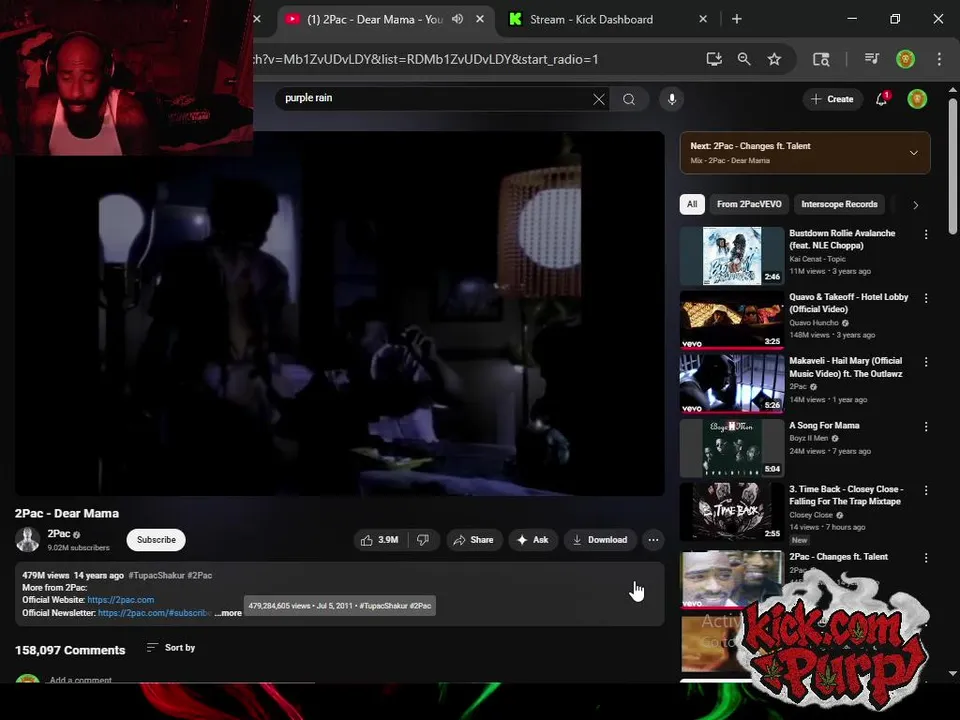Open Quavo & Takeoff Hotel Lobby thumbnail
This screenshot has height=720, width=960.
[x=732, y=320]
